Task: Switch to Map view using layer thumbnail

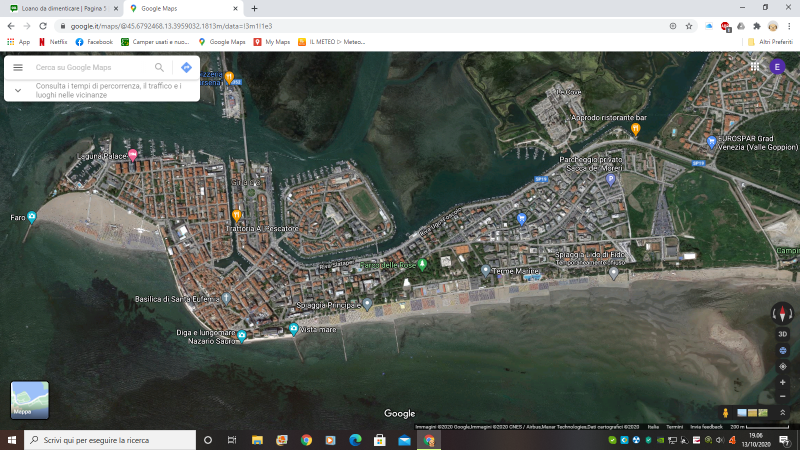Action: tap(30, 399)
